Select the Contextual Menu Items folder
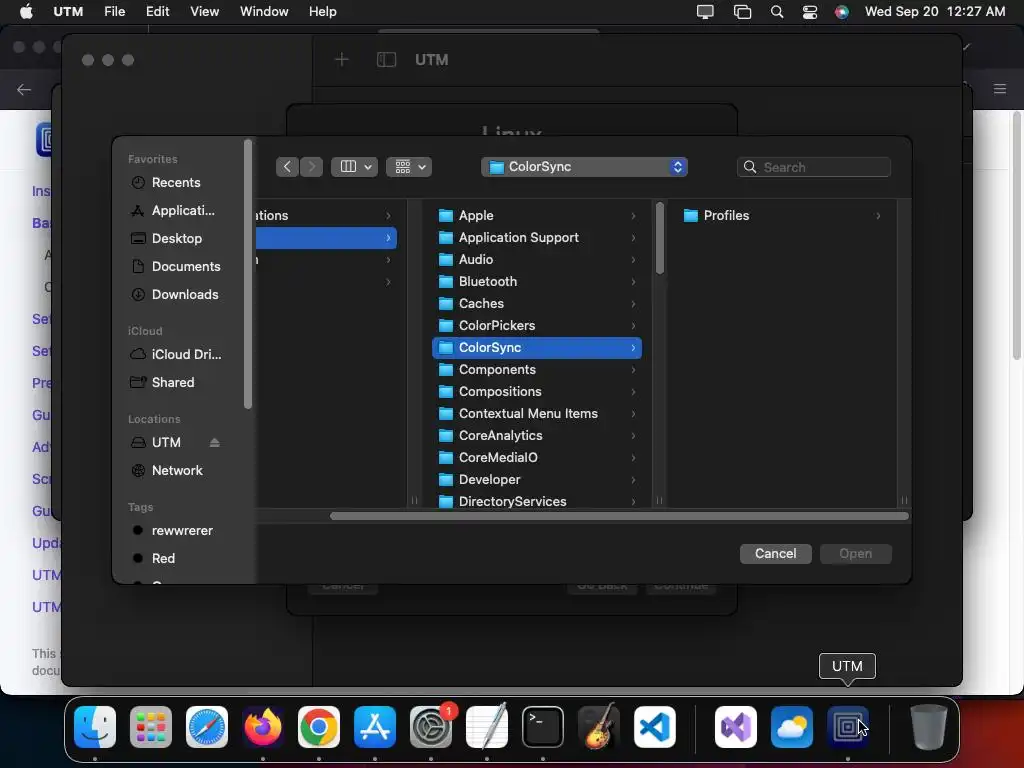 537,413
